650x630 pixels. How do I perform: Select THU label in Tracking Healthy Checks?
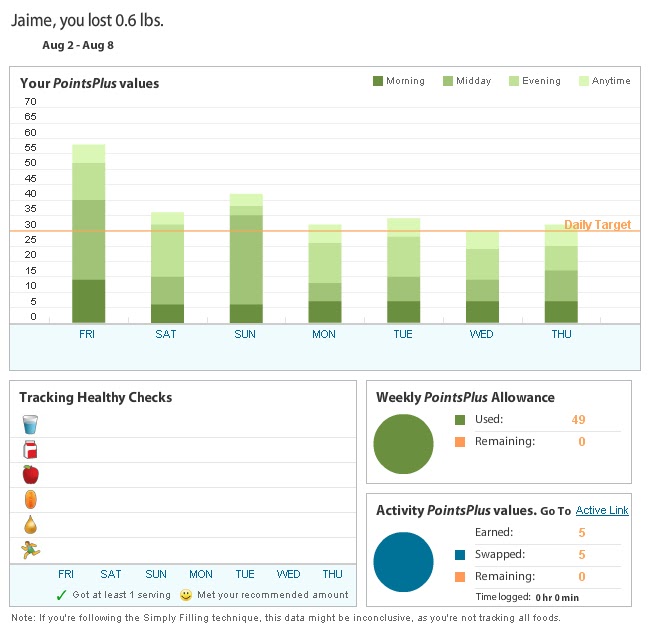(332, 574)
